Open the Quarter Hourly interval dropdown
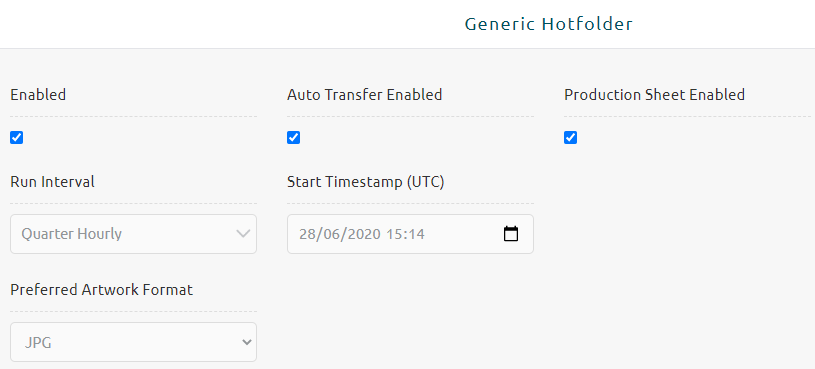The height and width of the screenshot is (369, 815). (x=134, y=234)
